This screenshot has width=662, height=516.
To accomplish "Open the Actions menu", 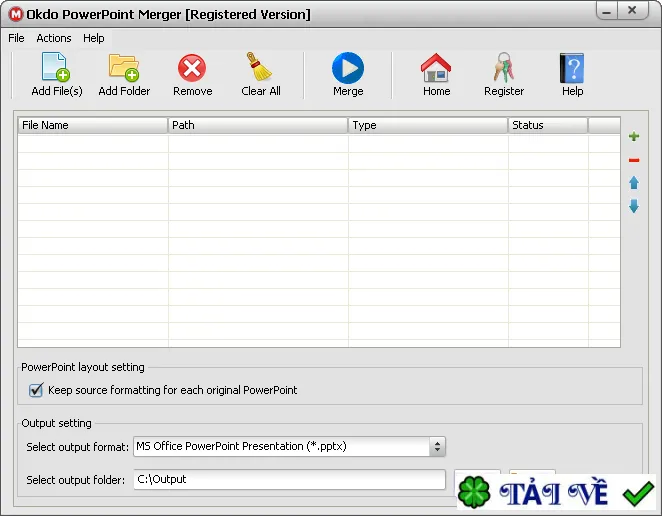I will click(x=54, y=38).
